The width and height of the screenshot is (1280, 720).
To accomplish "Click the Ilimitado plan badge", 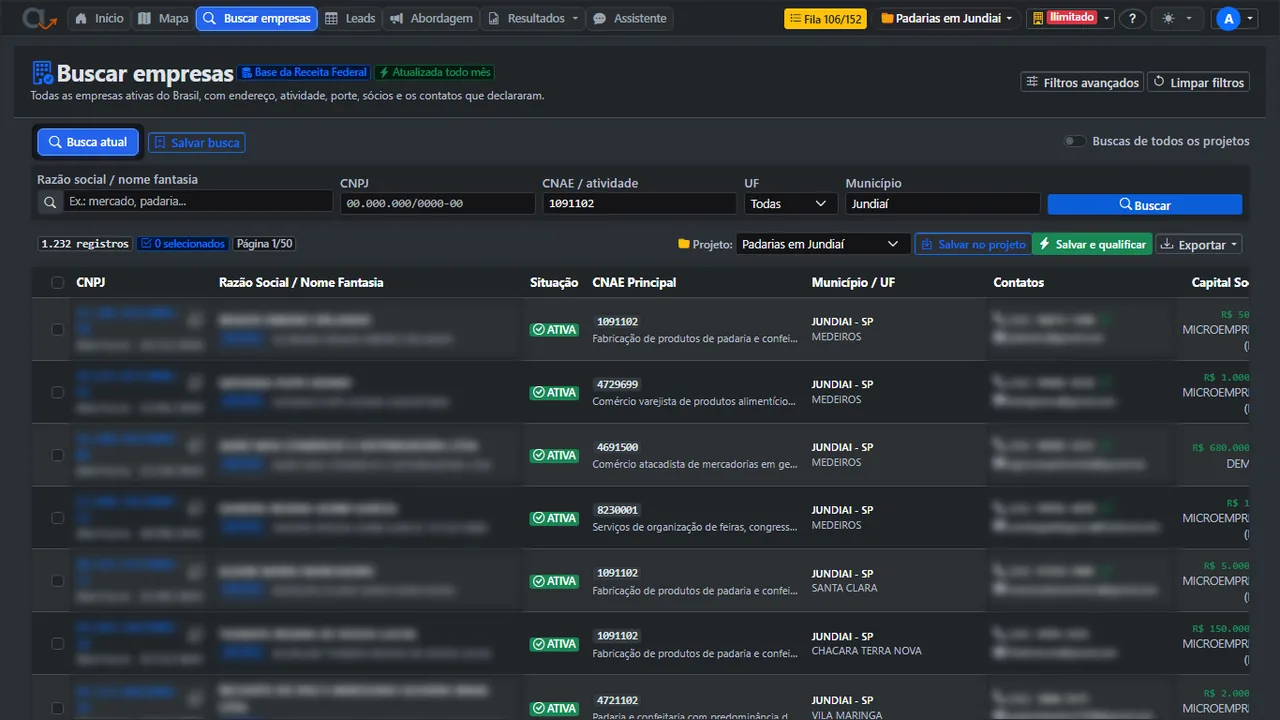I will pos(1072,18).
